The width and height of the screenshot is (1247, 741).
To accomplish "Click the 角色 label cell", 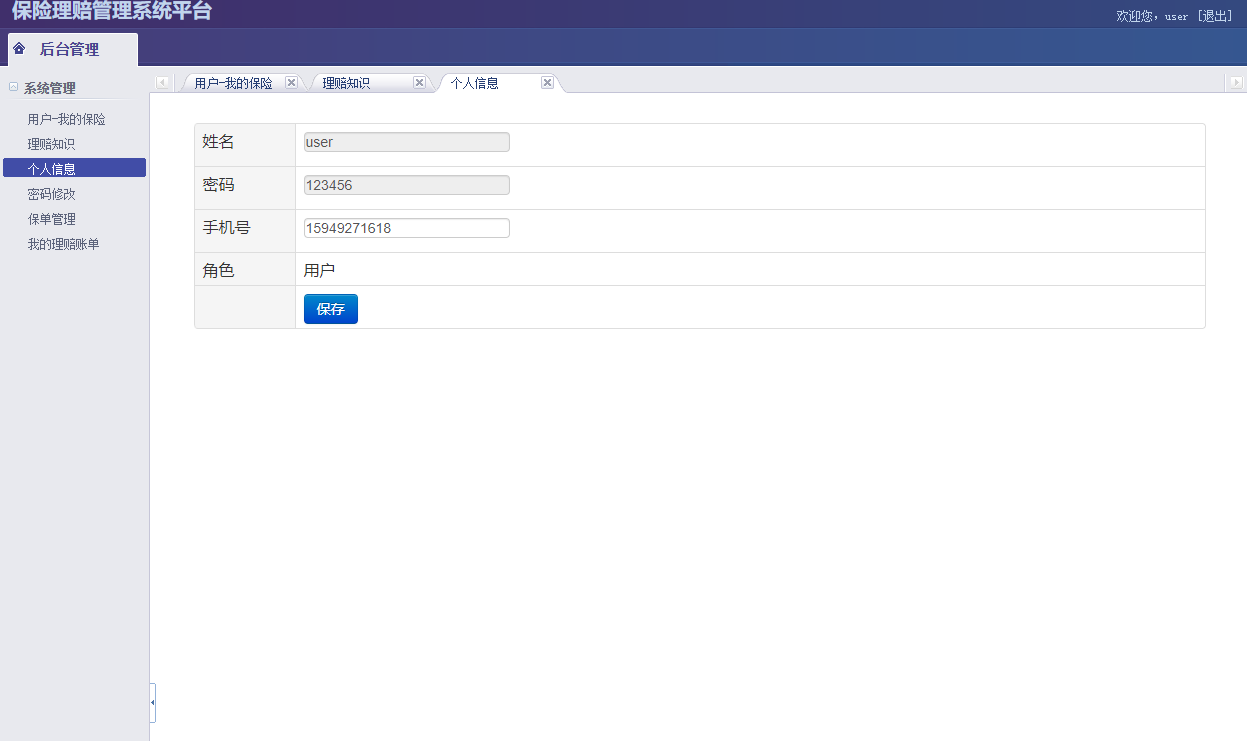I will tap(245, 269).
